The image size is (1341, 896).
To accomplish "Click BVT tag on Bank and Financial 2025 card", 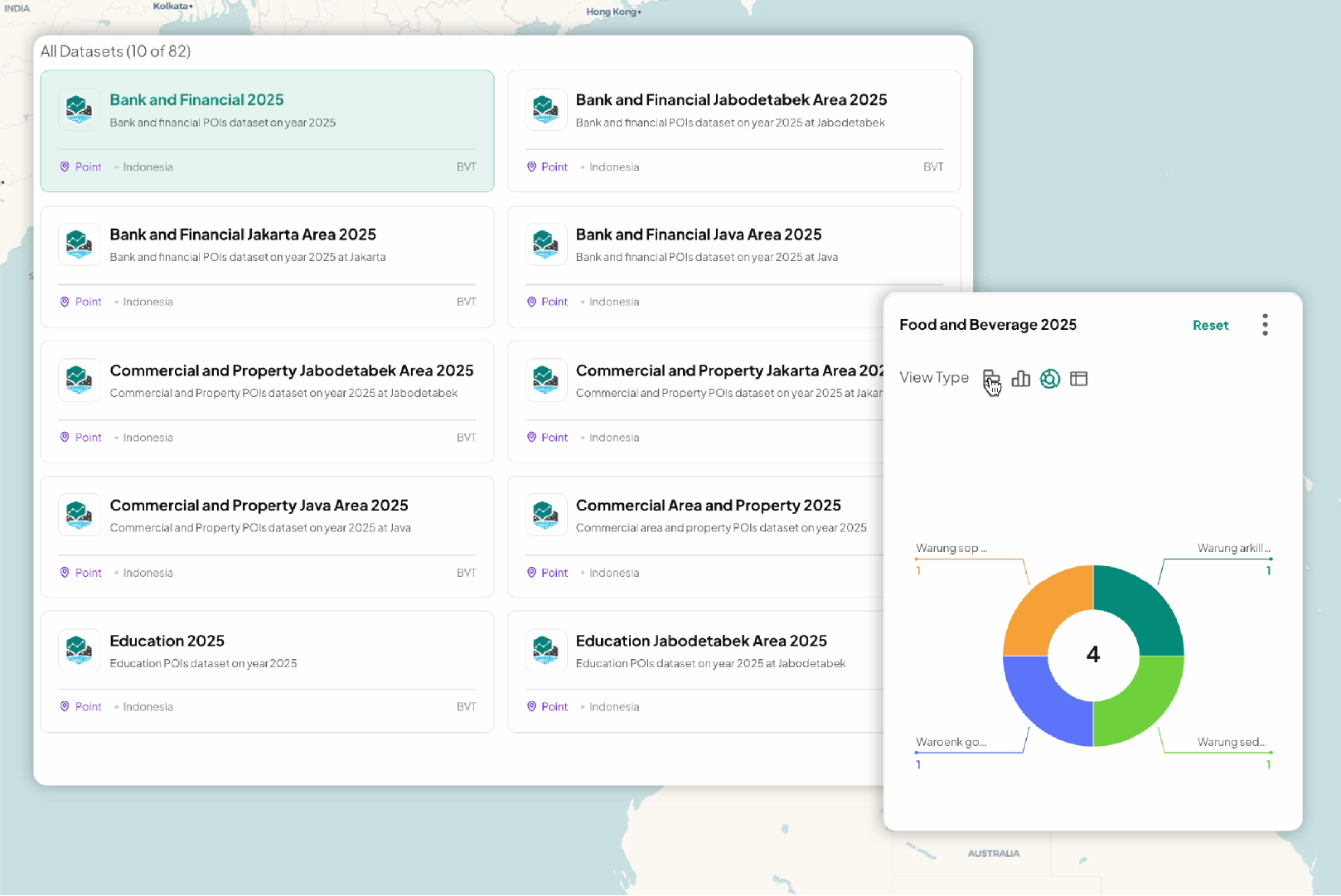I will pyautogui.click(x=467, y=167).
